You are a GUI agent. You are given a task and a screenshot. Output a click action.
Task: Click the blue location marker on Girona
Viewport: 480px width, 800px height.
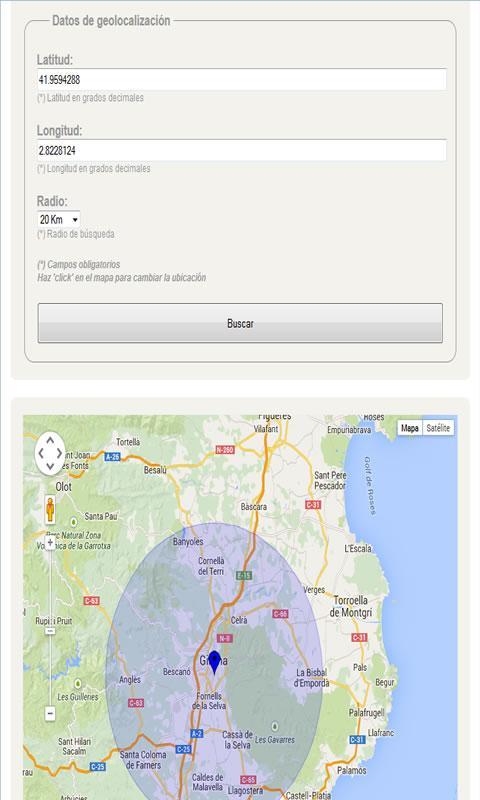(x=215, y=662)
